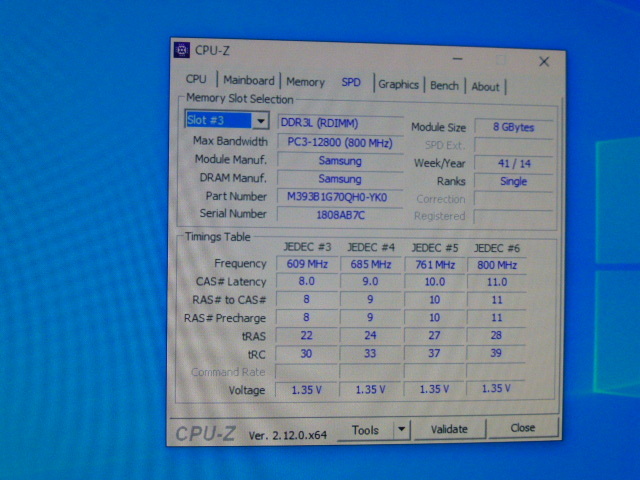640x480 pixels.
Task: Click tRAS value 27
Action: pyautogui.click(x=434, y=335)
